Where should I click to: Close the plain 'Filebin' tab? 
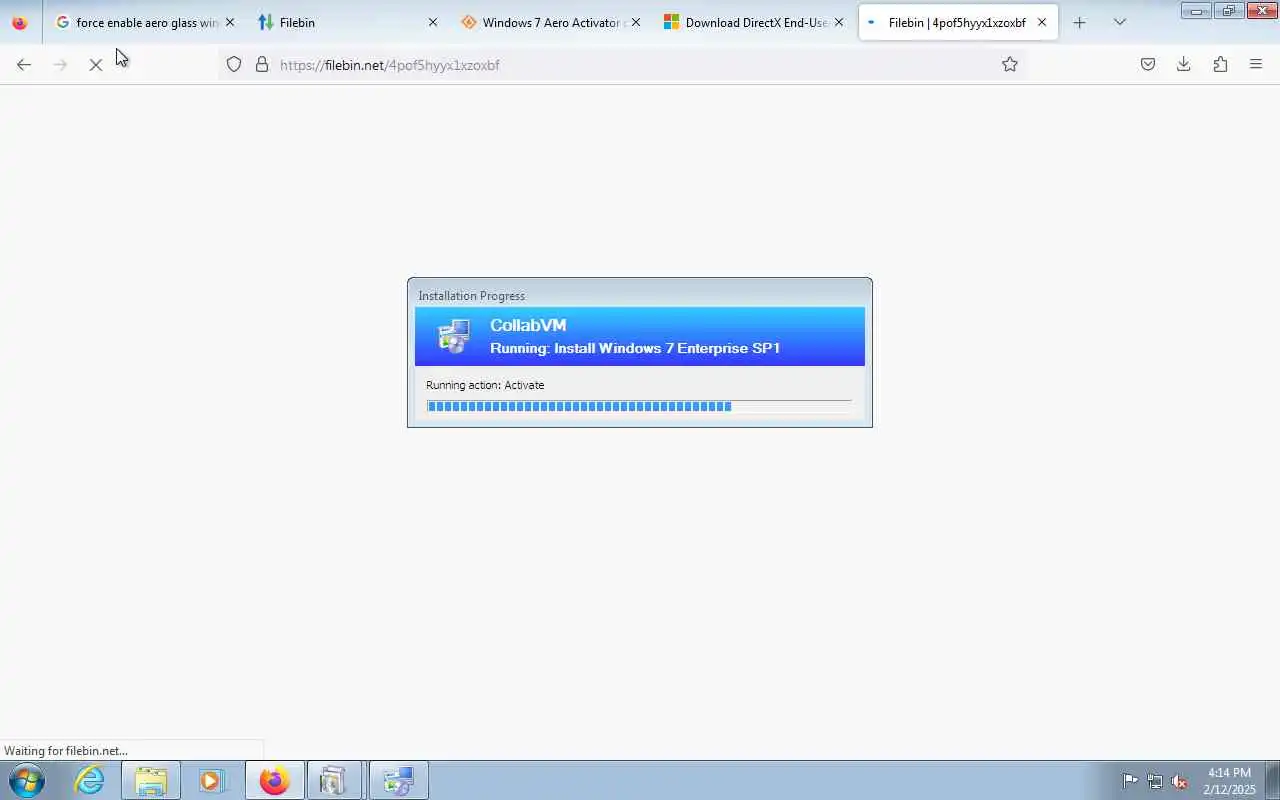[433, 22]
